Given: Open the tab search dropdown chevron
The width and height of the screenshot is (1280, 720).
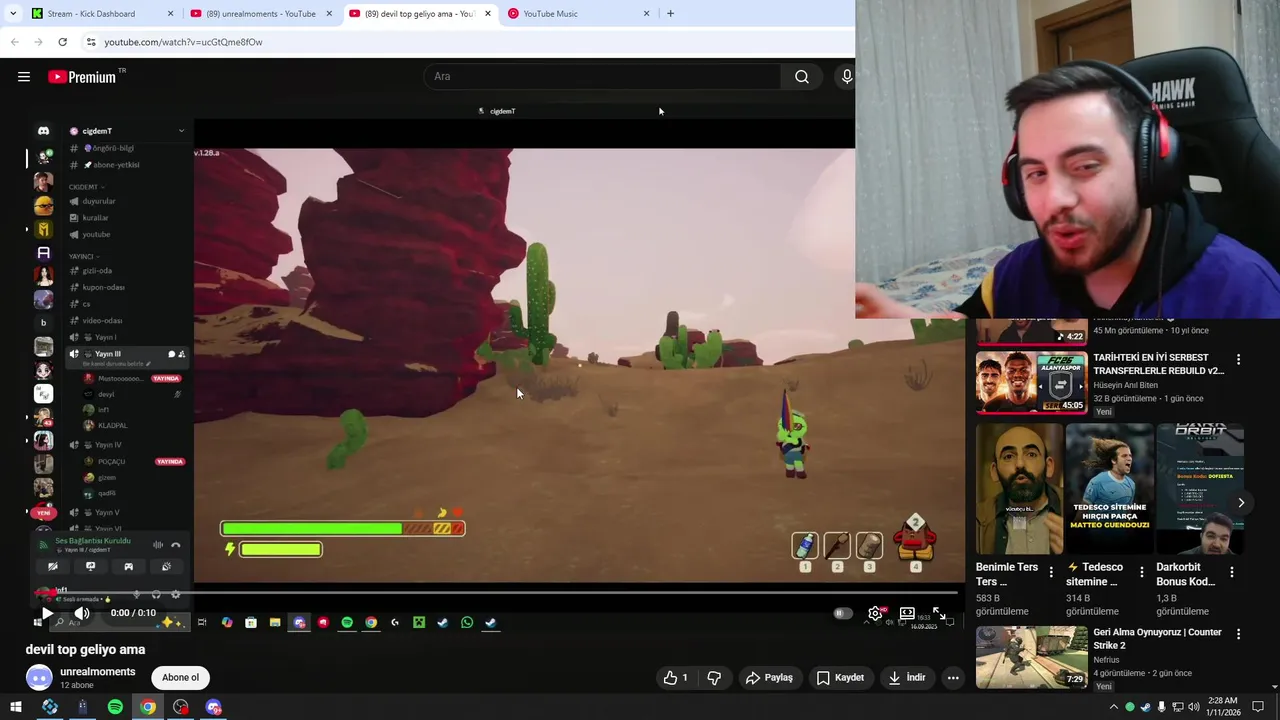Looking at the screenshot, I should (13, 14).
